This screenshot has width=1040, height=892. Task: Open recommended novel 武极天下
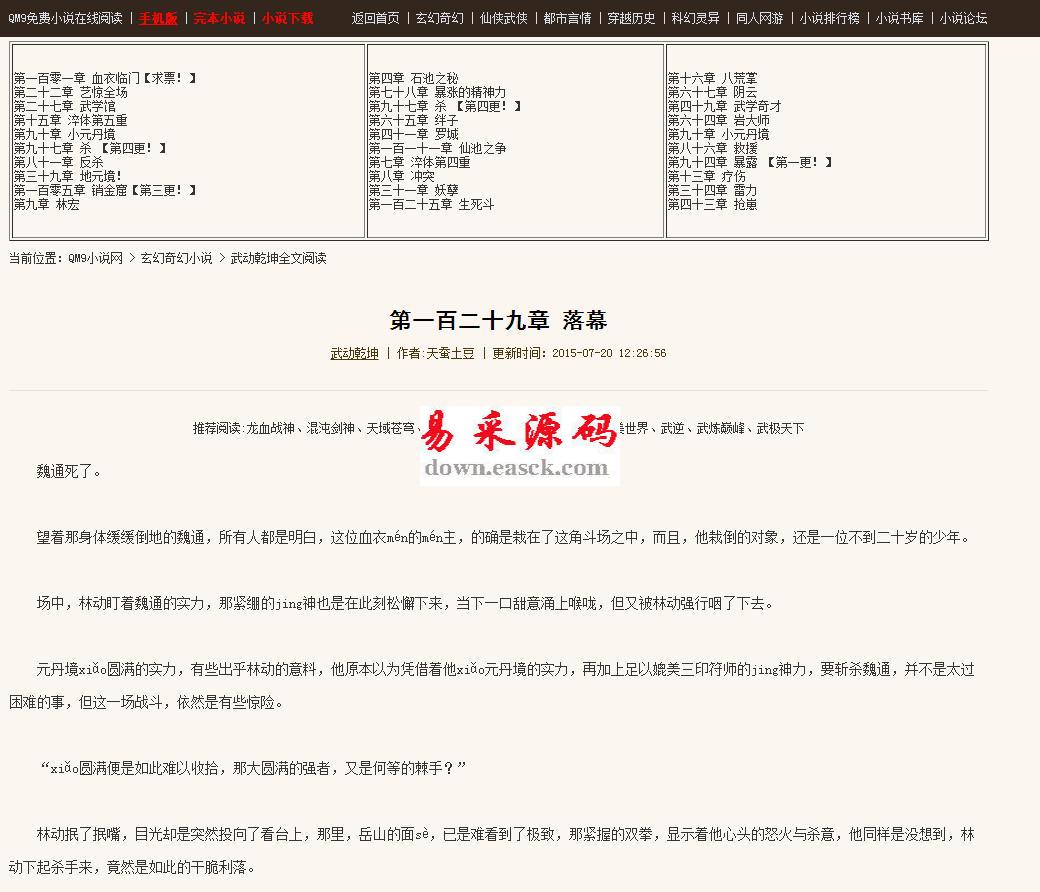coord(781,428)
